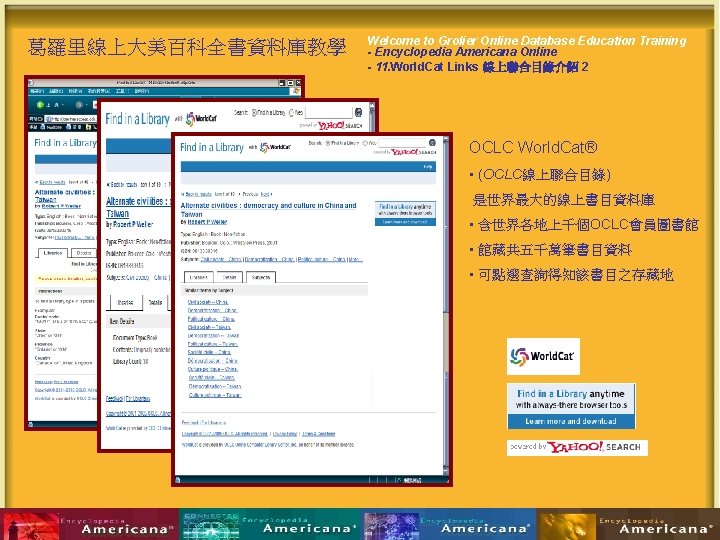Viewport: 720px width, 540px height.
Task: Click 'Civil society -- Taiwan' link in subject list
Action: coord(209,327)
